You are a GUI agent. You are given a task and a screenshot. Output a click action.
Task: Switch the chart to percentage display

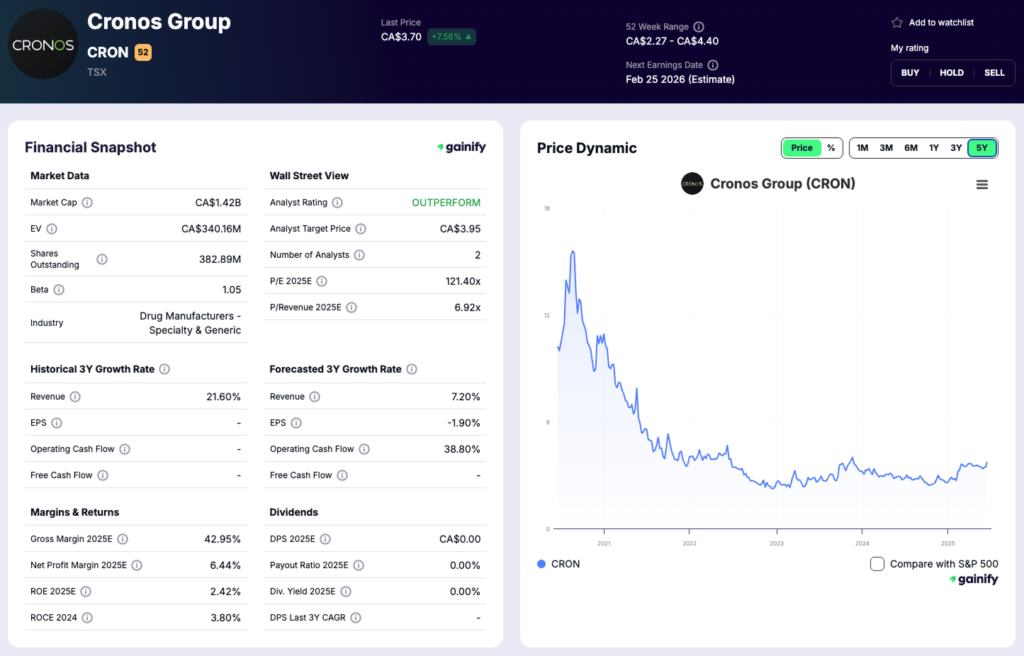831,147
